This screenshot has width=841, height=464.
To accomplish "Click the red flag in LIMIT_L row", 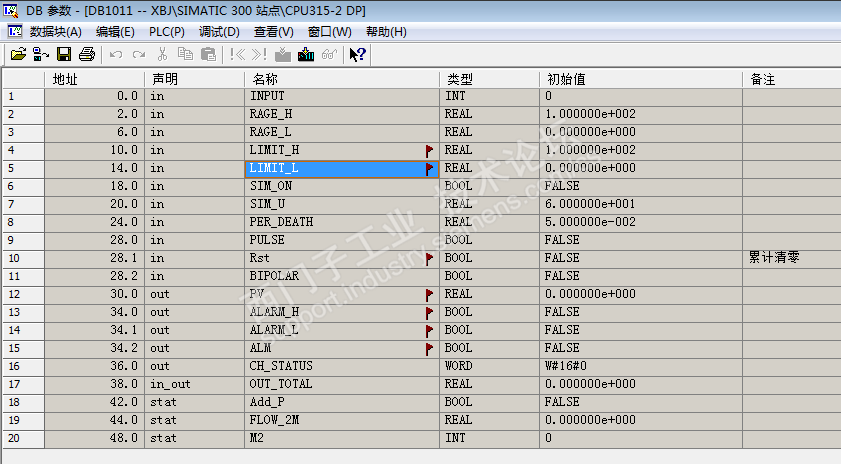I will point(429,169).
